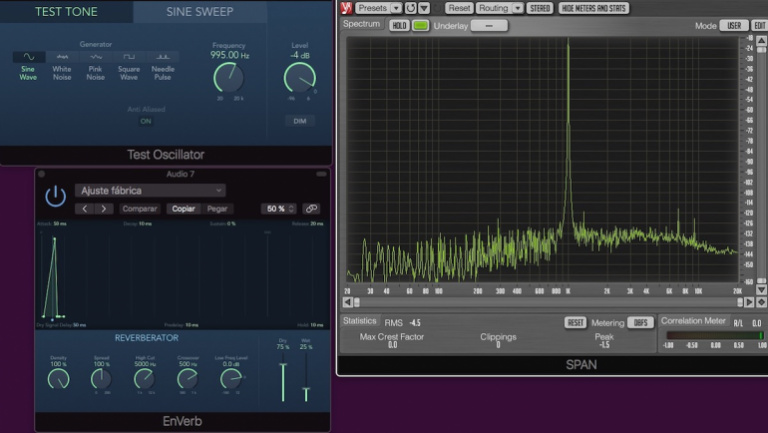Click the vertical scale down arrow
The image size is (768, 433).
tap(761, 290)
